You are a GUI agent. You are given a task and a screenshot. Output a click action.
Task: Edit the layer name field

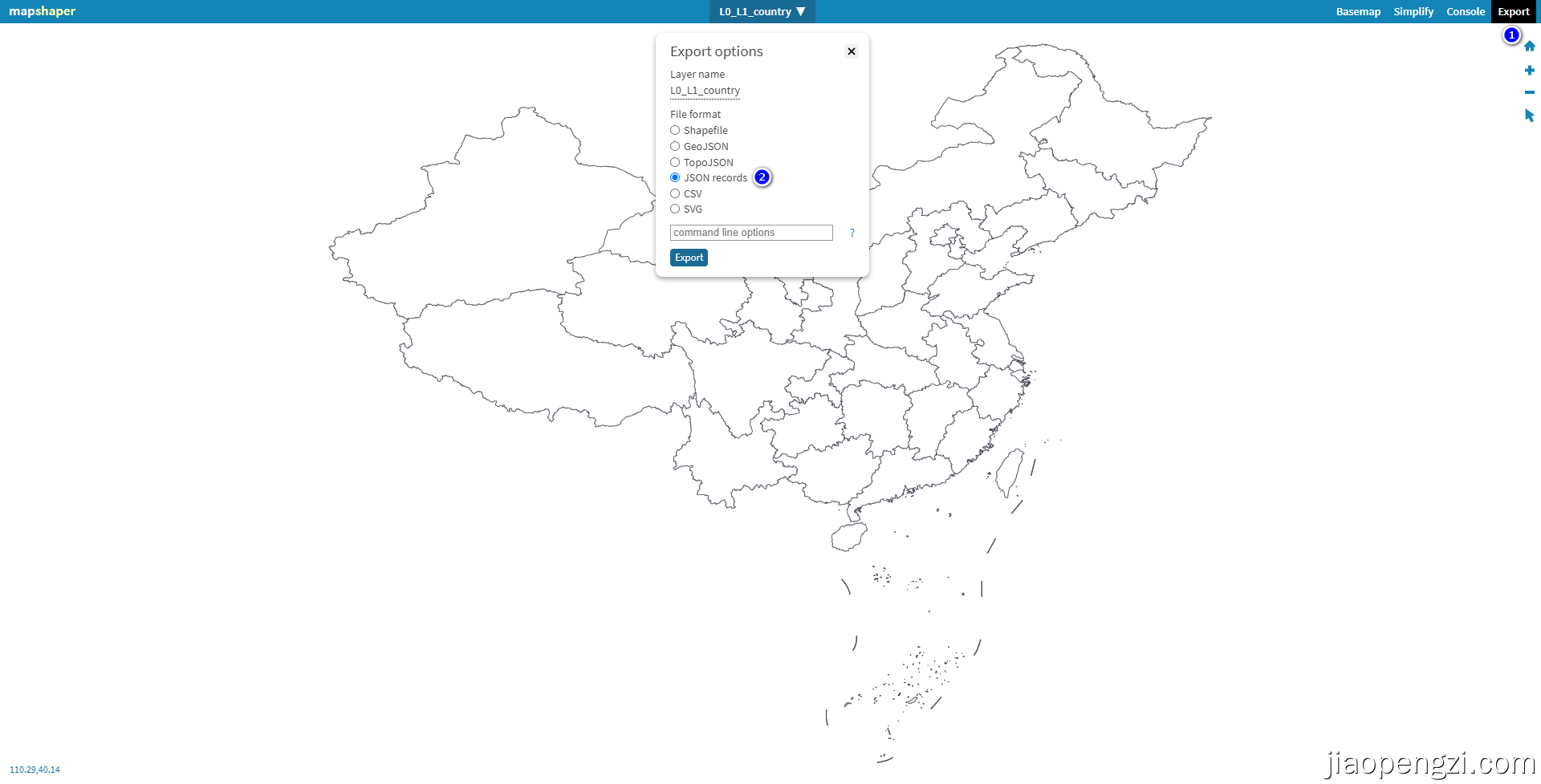click(705, 91)
